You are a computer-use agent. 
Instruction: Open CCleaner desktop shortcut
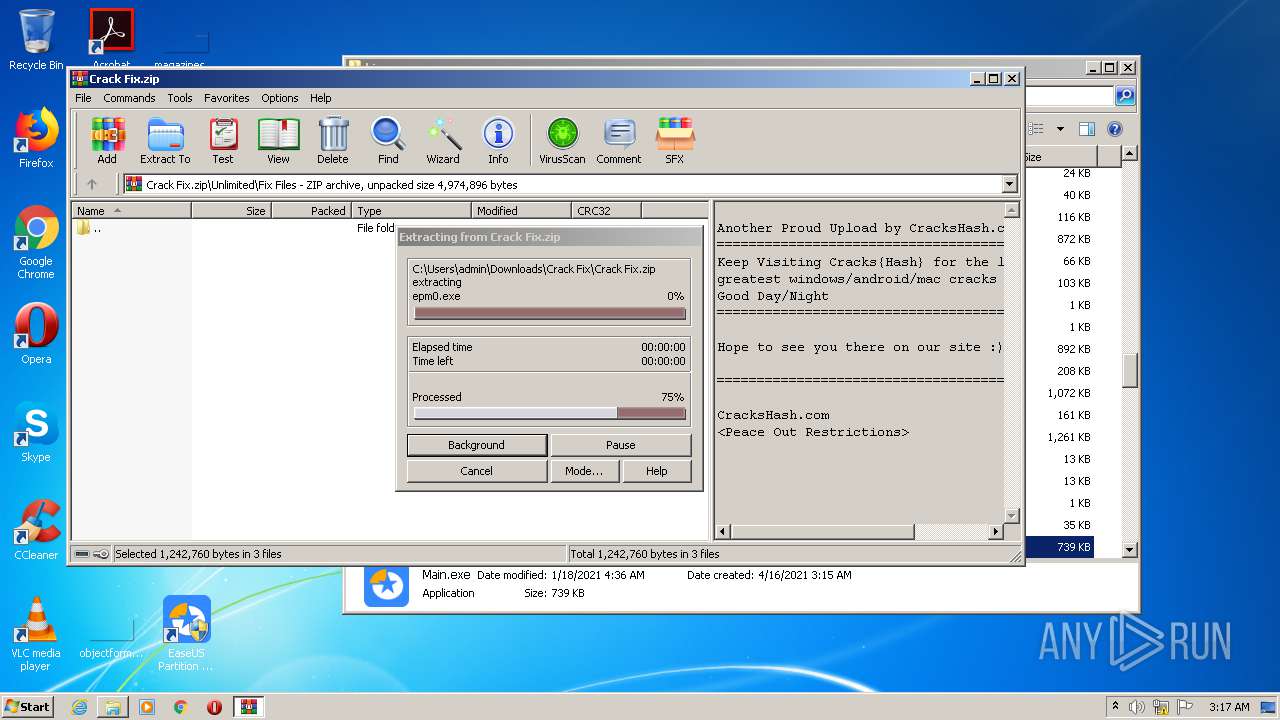[36, 530]
